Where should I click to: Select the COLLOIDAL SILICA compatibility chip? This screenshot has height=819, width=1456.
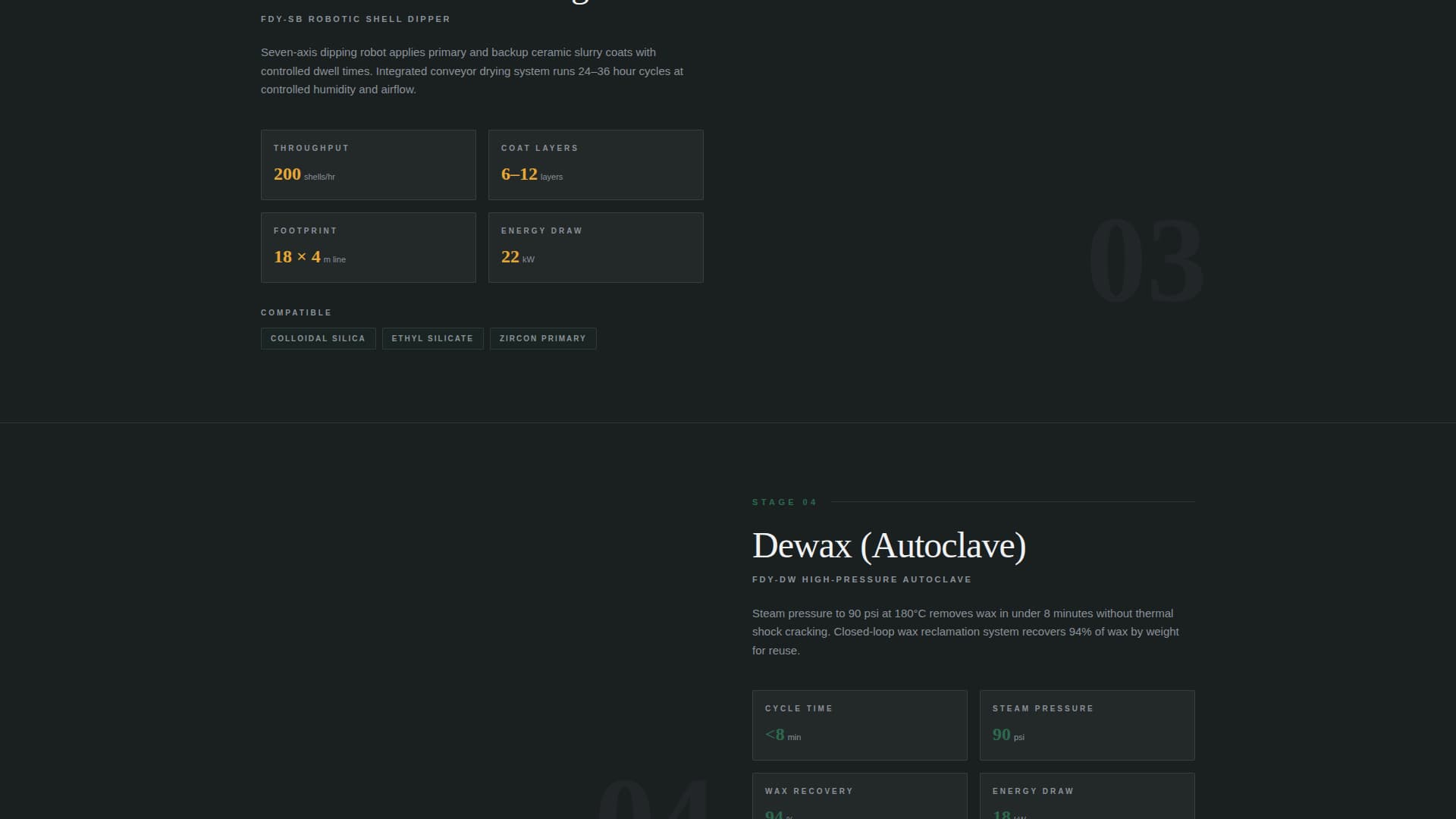click(318, 338)
